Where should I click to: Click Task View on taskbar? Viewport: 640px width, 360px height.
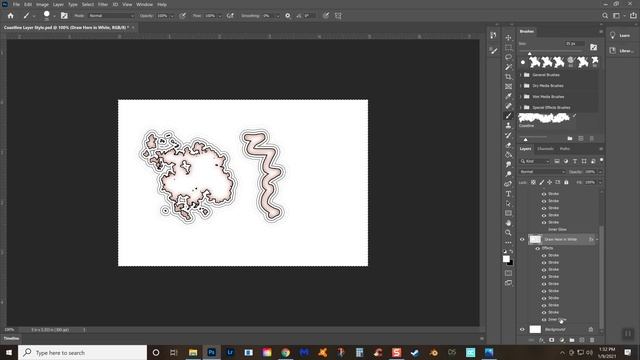(x=174, y=353)
